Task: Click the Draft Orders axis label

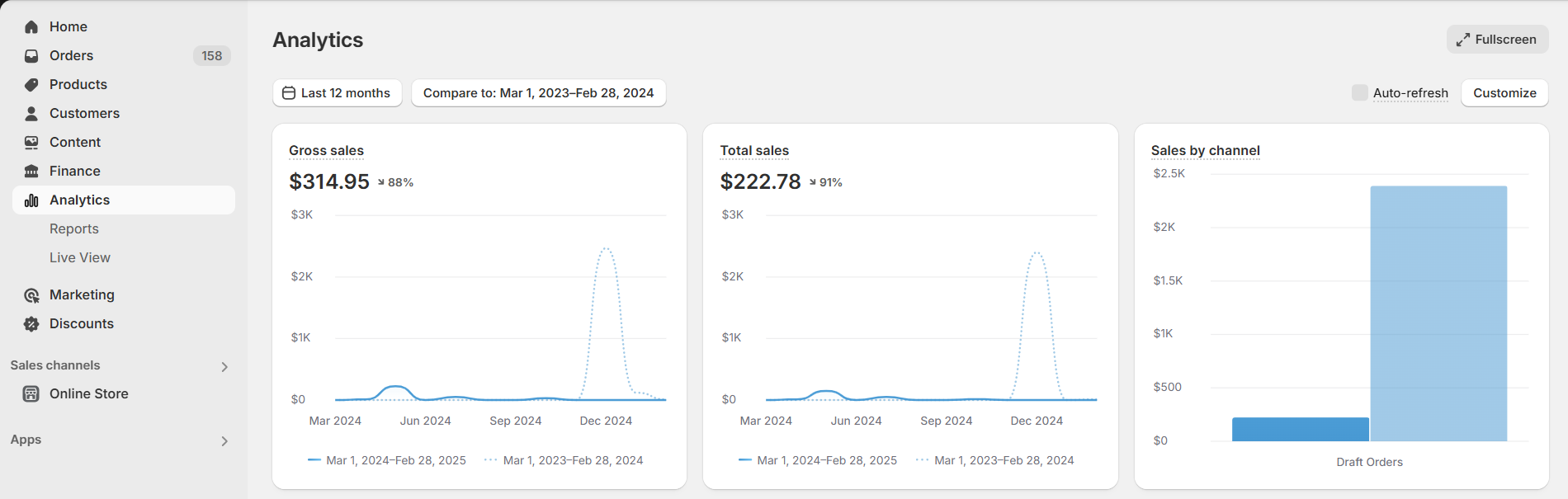Action: coord(1369,462)
